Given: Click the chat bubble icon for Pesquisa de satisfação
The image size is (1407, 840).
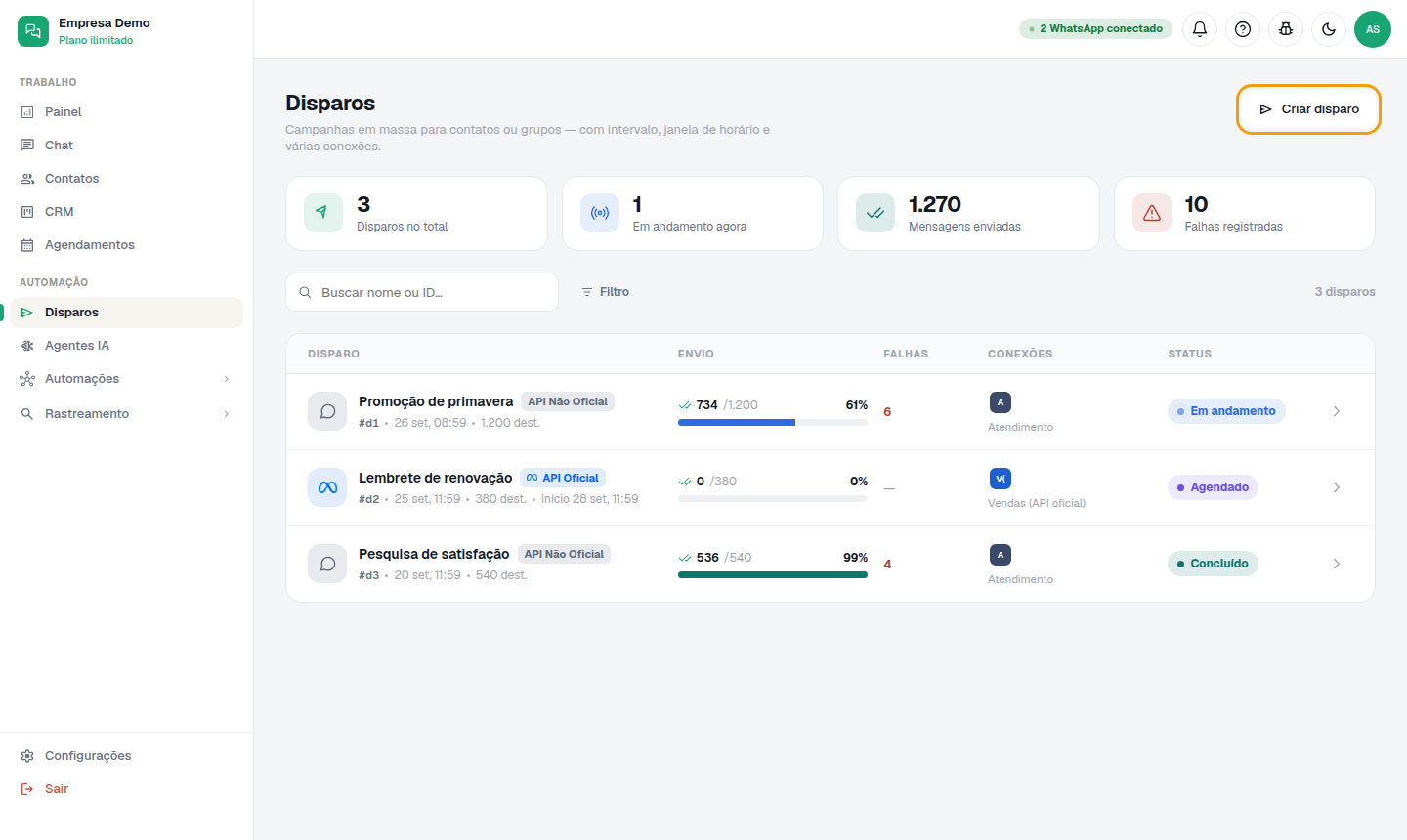Looking at the screenshot, I should click(327, 564).
